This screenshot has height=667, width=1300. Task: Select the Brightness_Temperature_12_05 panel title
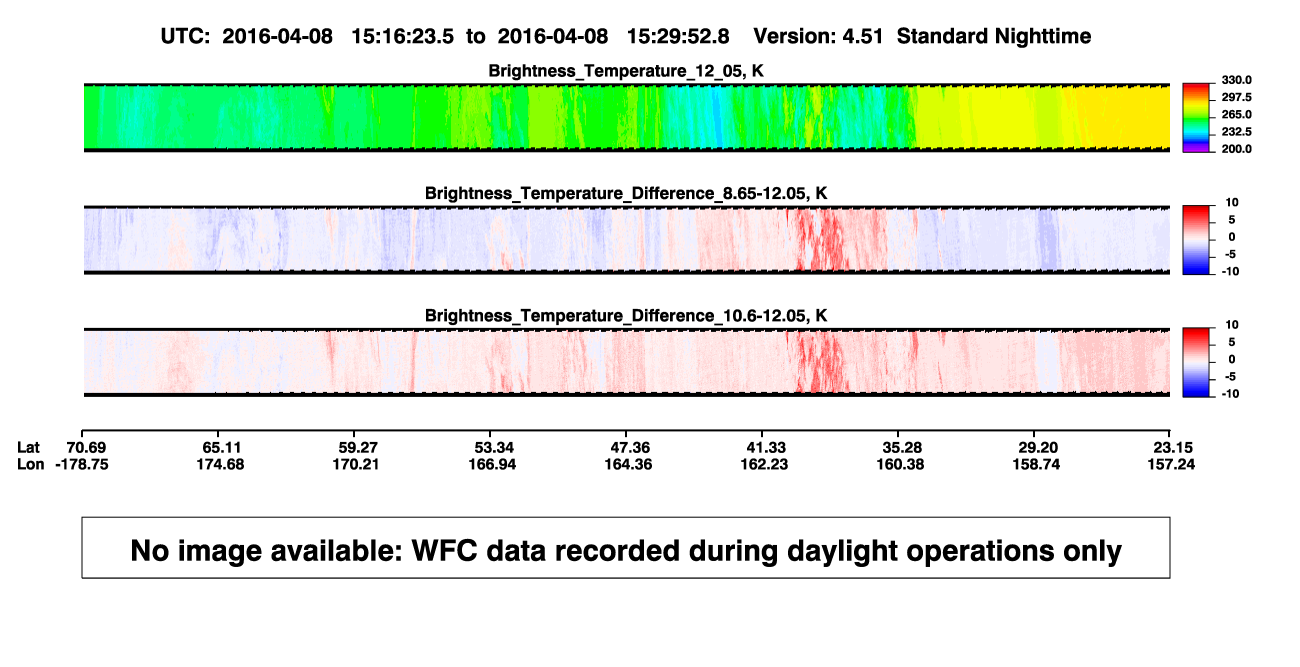626,70
